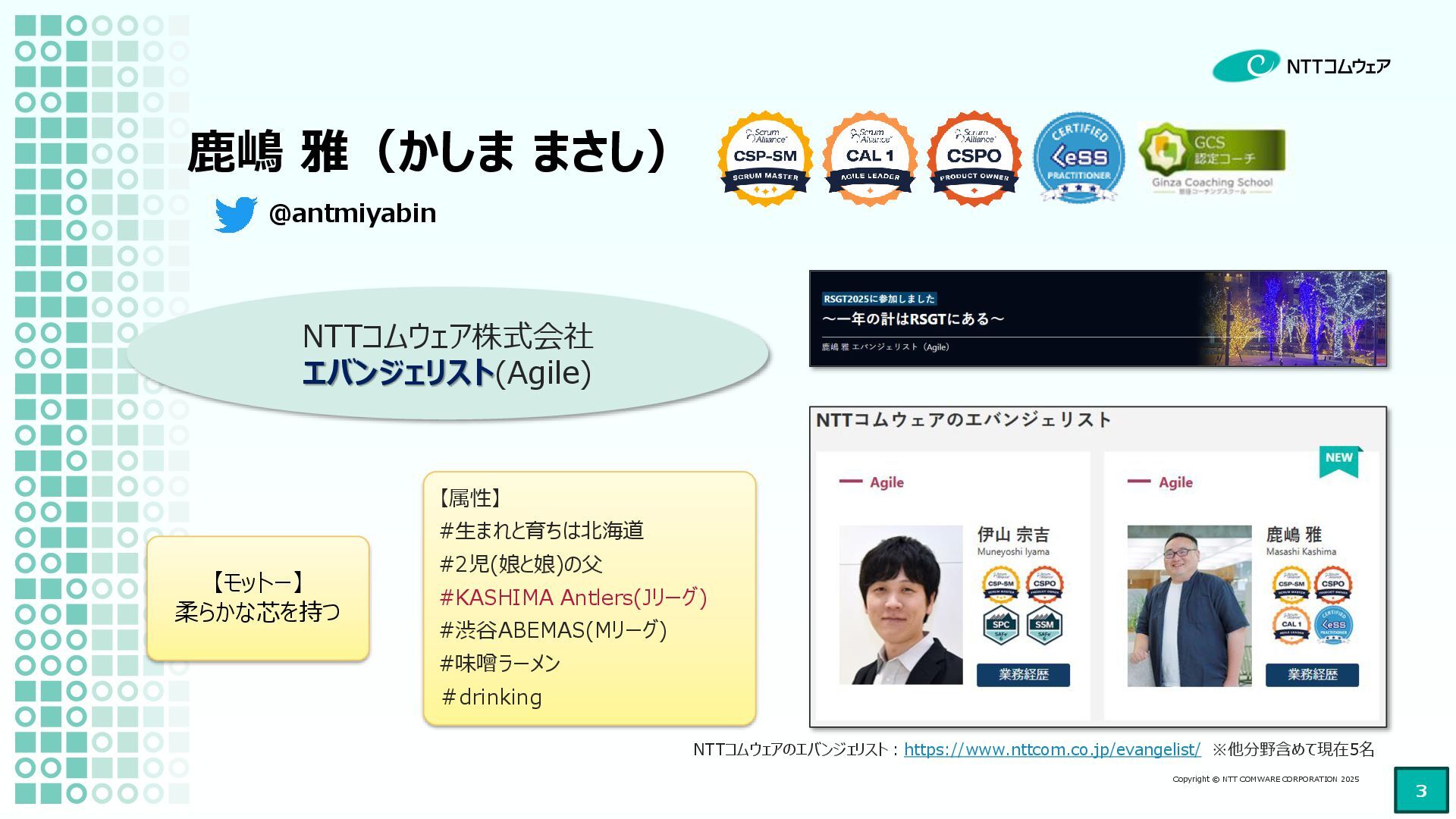Click the RSGT2025 article banner
Viewport: 1456px width, 819px height.
coord(1097,318)
